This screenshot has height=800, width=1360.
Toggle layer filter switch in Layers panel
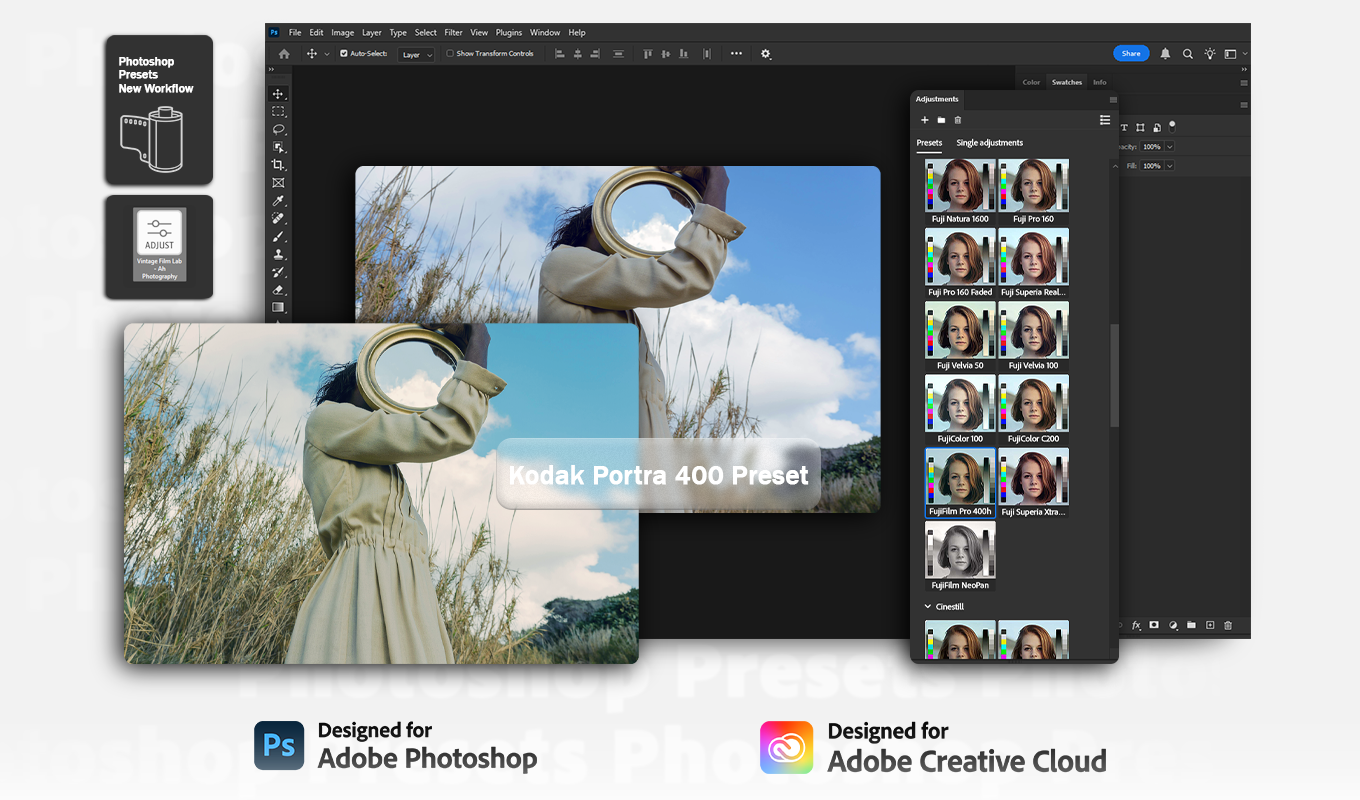pos(1172,126)
